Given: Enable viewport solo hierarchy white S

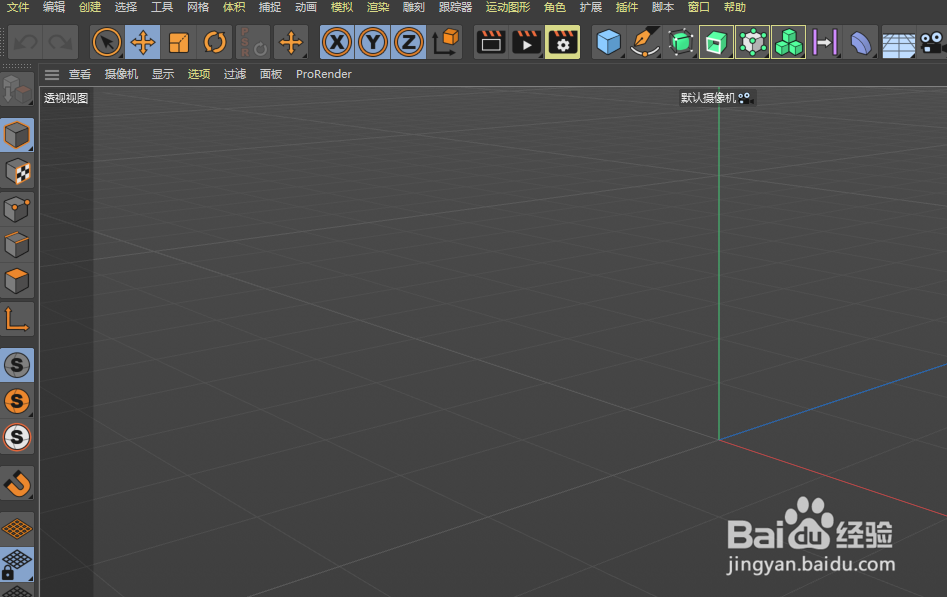Looking at the screenshot, I should click(17, 437).
